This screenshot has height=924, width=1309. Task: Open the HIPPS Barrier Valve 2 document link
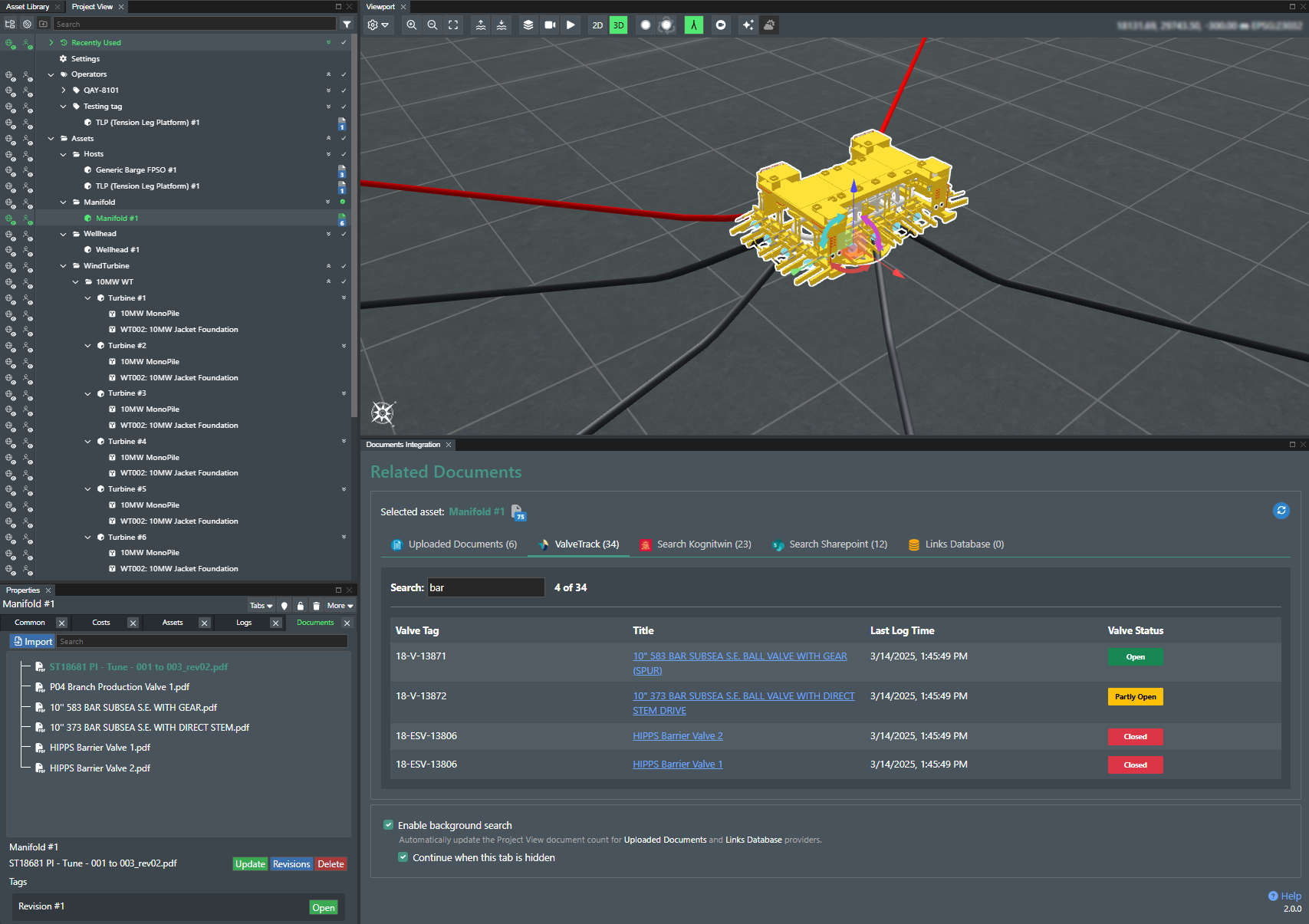point(677,735)
